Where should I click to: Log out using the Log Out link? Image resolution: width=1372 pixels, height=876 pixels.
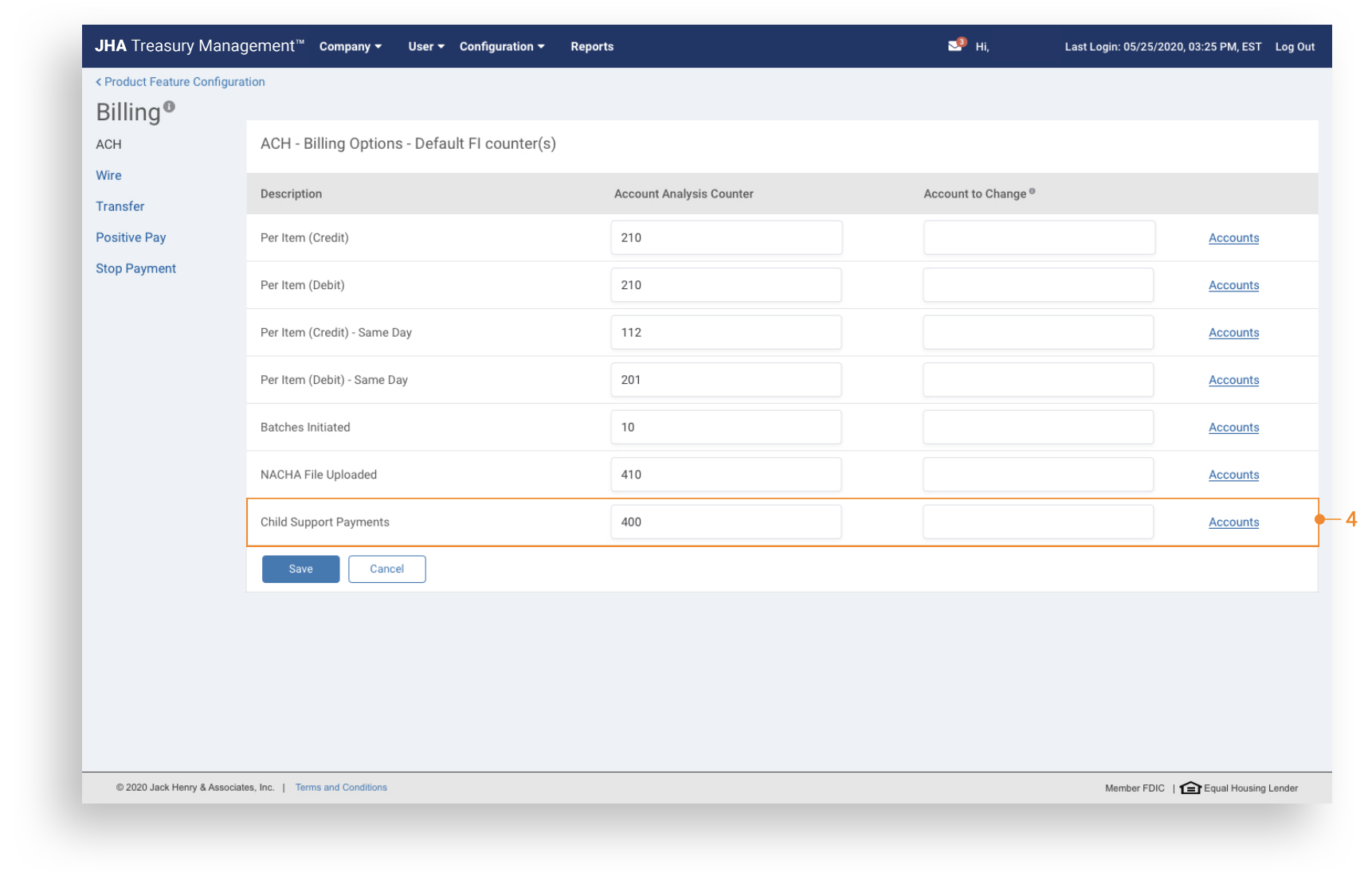1294,47
